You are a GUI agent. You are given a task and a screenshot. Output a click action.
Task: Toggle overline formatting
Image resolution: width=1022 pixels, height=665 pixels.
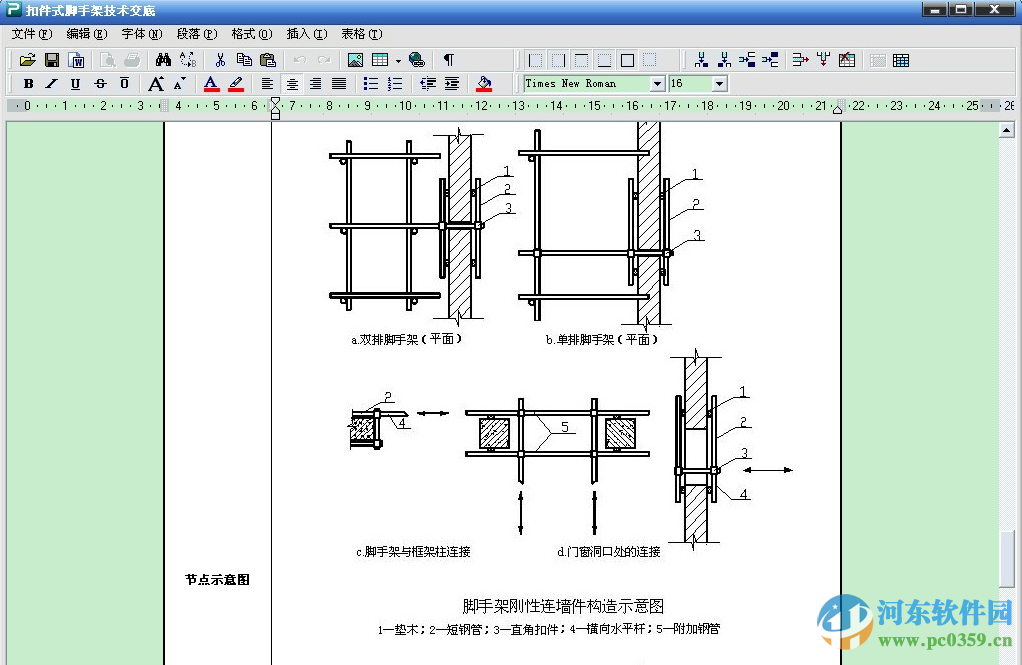click(x=124, y=83)
